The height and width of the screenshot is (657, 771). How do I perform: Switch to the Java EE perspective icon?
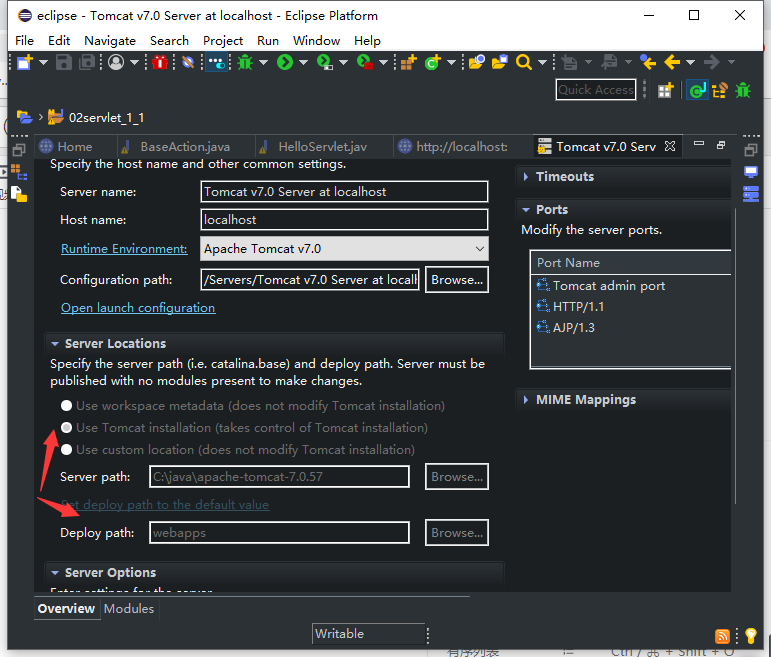pyautogui.click(x=697, y=90)
